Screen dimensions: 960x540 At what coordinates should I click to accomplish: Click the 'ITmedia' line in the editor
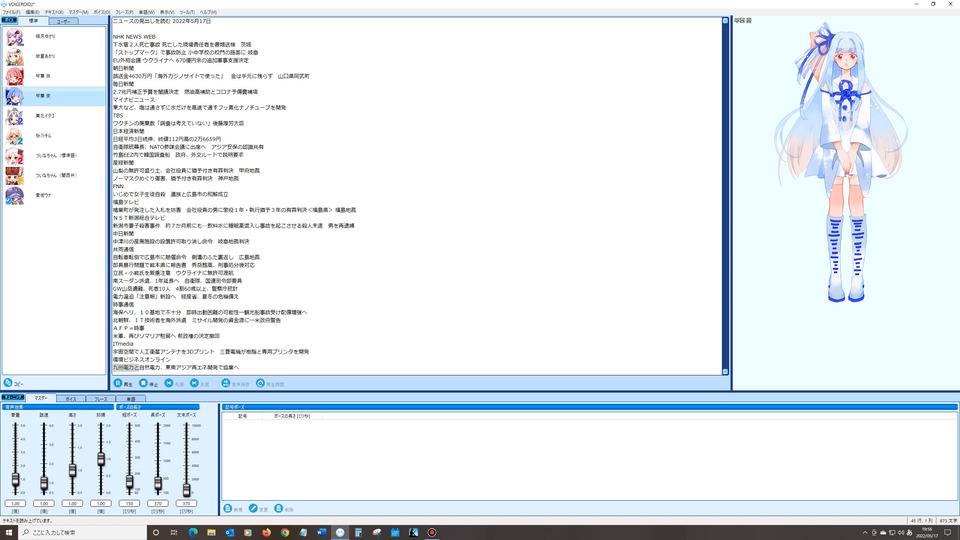tap(123, 344)
